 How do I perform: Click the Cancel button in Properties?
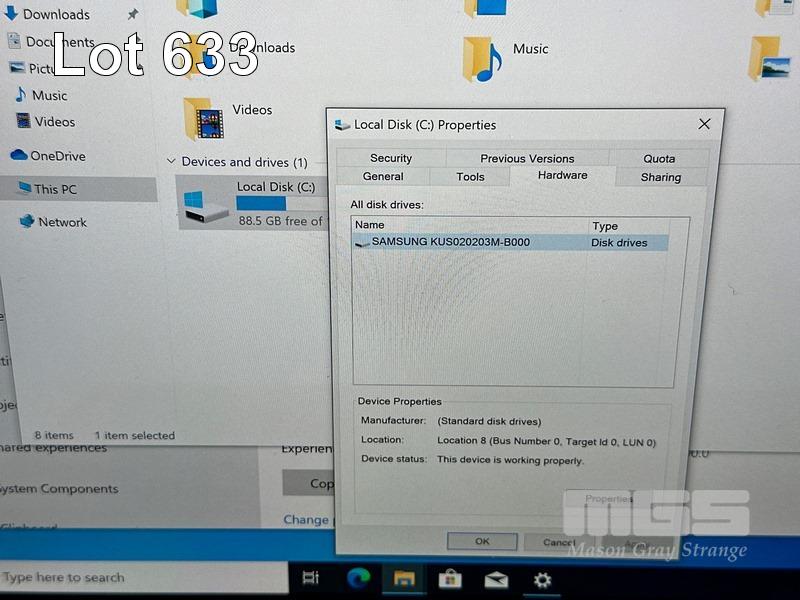559,542
